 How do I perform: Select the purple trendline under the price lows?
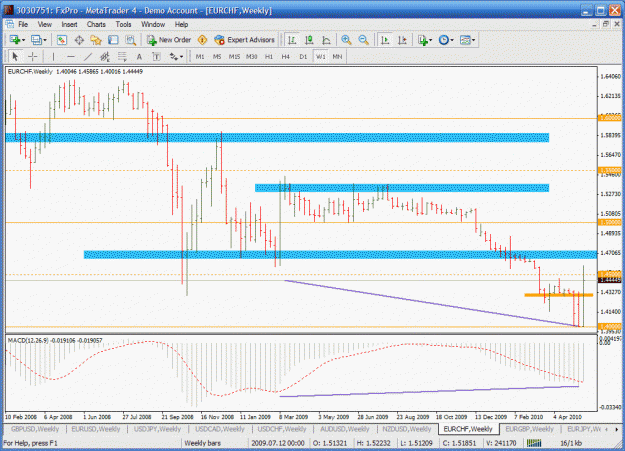pyautogui.click(x=432, y=303)
